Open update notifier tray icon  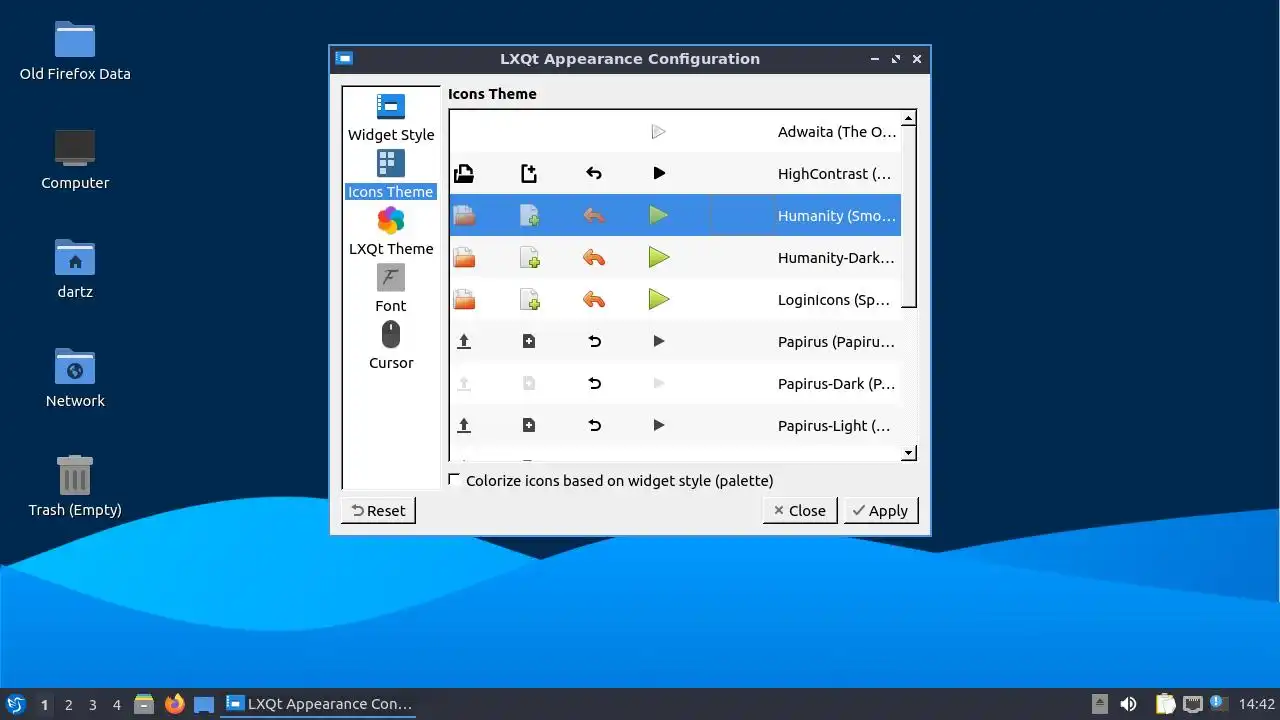pos(1218,704)
